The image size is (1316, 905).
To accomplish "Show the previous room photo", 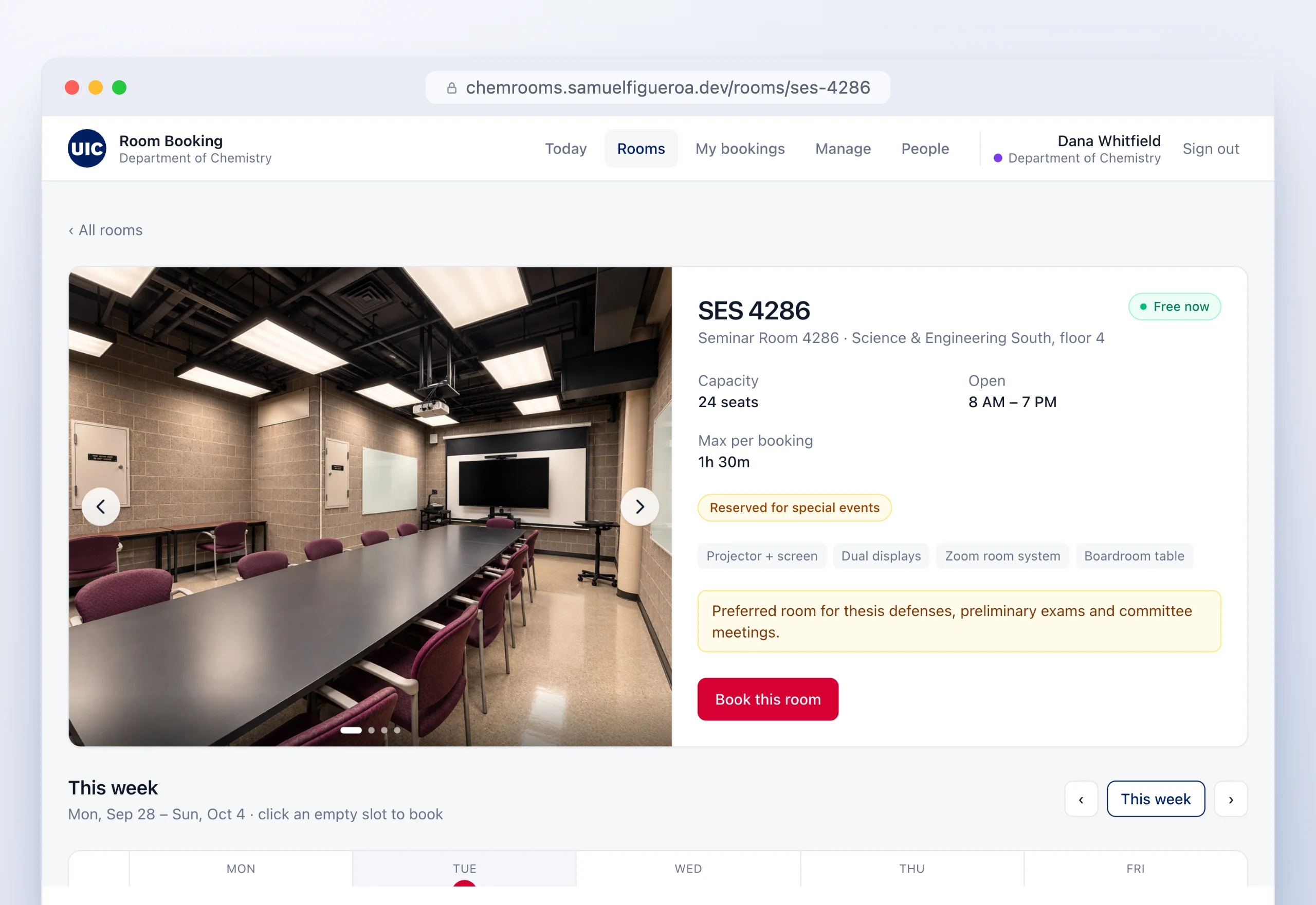I will pyautogui.click(x=101, y=506).
